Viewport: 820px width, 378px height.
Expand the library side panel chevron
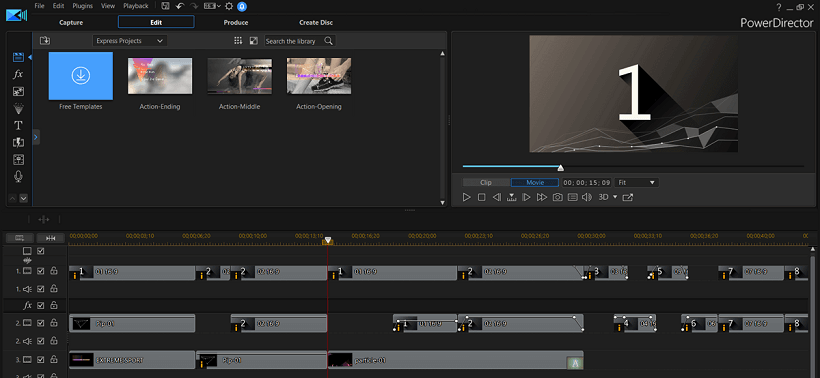[36, 137]
